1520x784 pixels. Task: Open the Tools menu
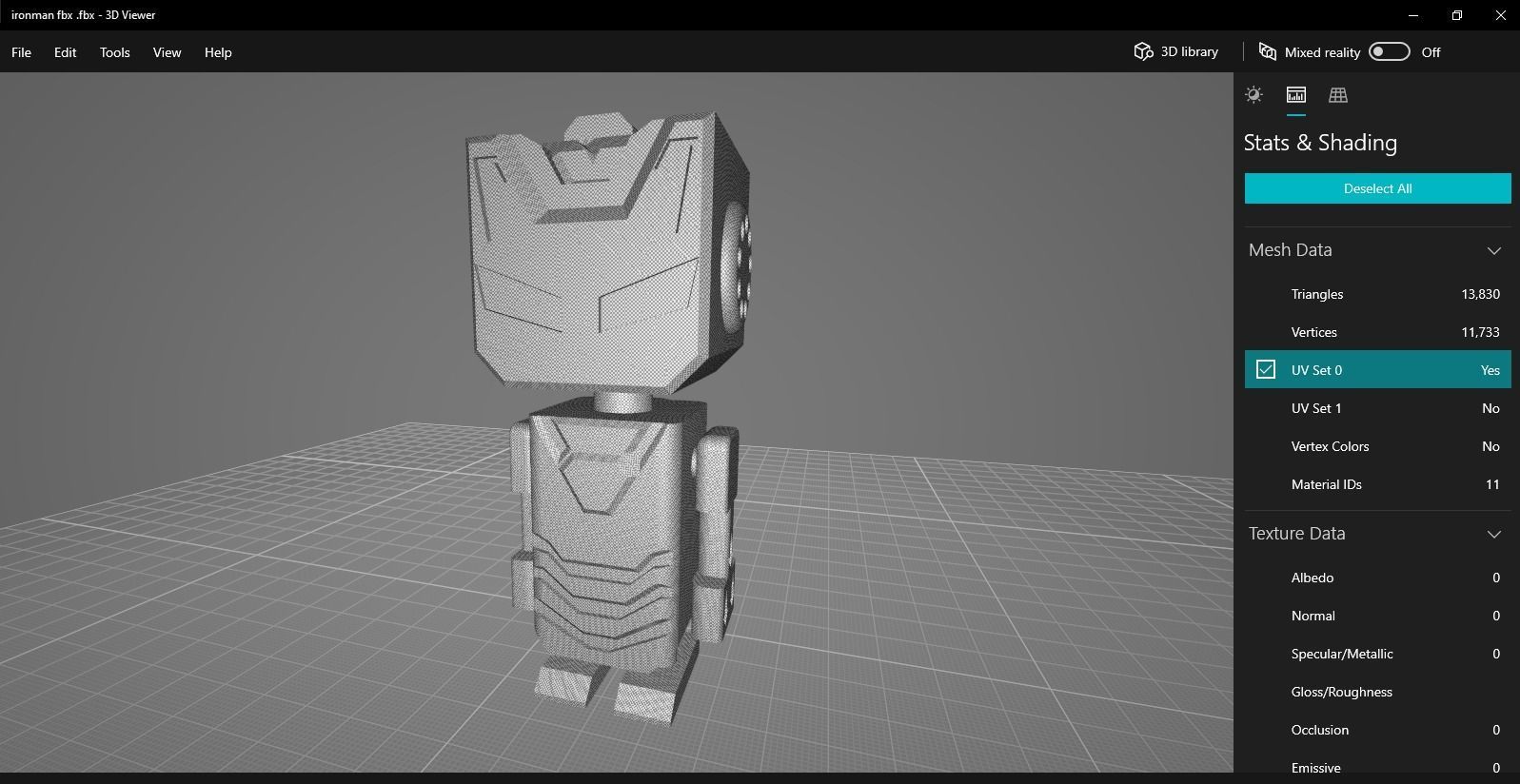114,52
